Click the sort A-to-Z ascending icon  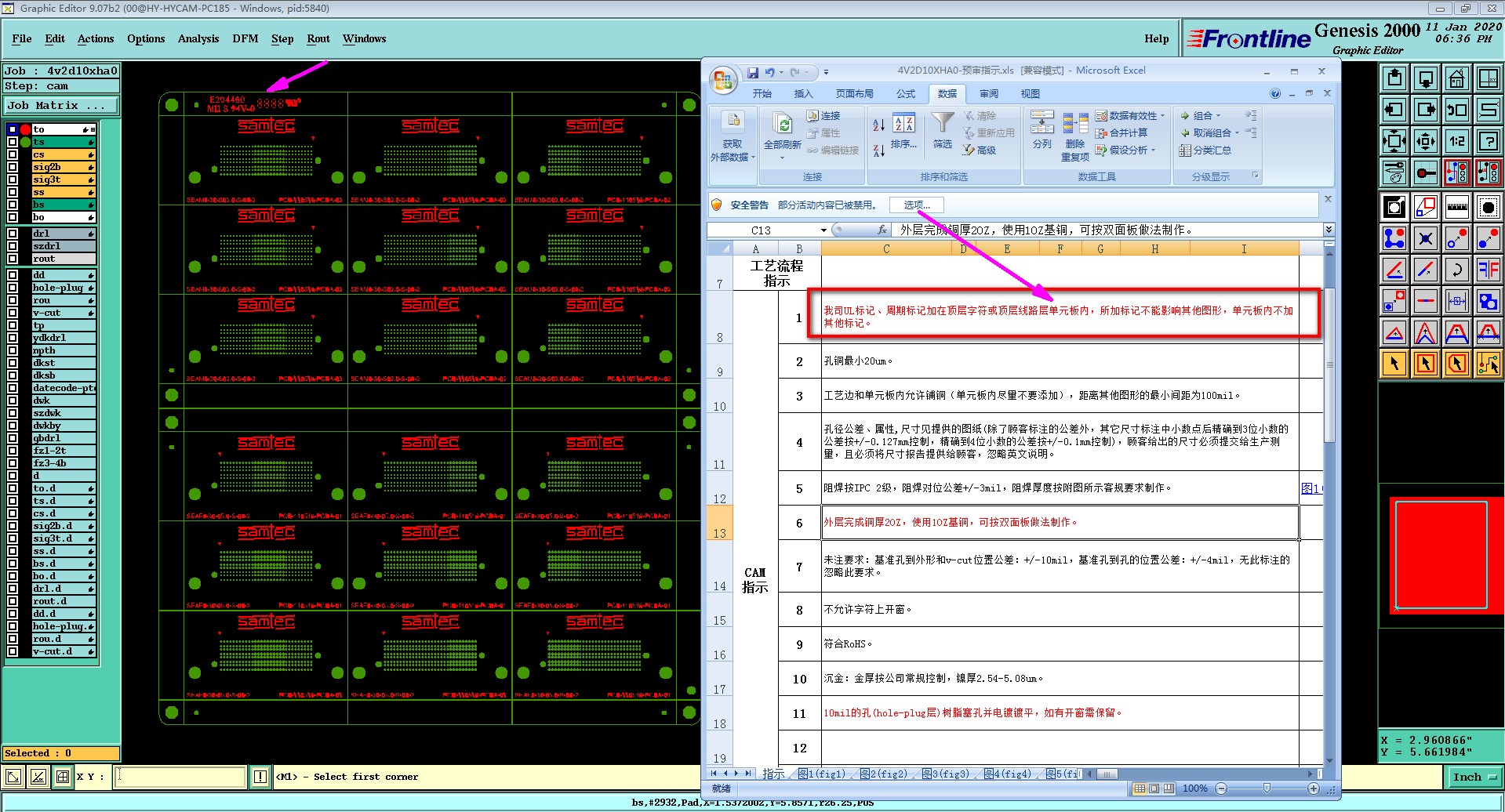point(878,125)
